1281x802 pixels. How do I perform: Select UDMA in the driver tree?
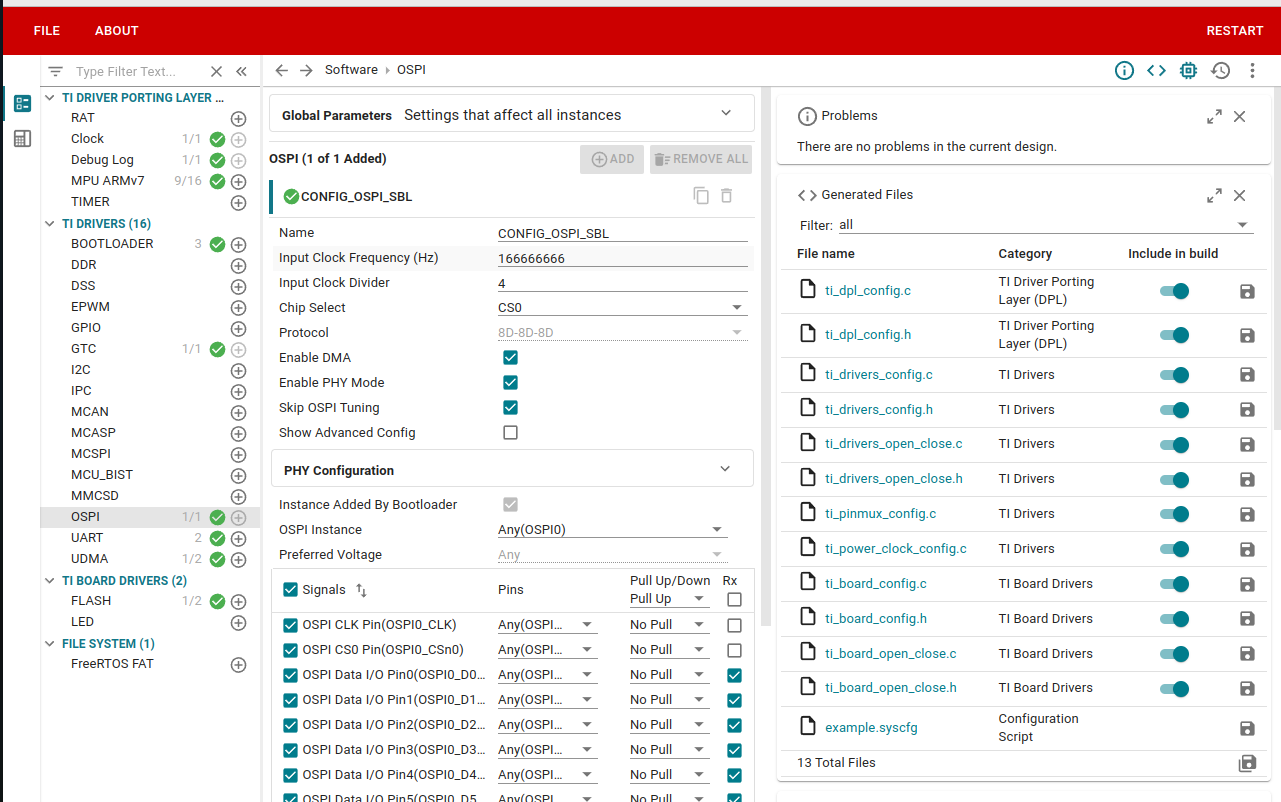(x=90, y=559)
